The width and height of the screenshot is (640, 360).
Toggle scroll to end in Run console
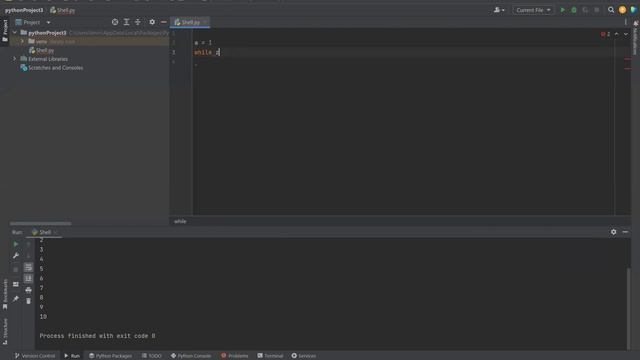pyautogui.click(x=28, y=278)
